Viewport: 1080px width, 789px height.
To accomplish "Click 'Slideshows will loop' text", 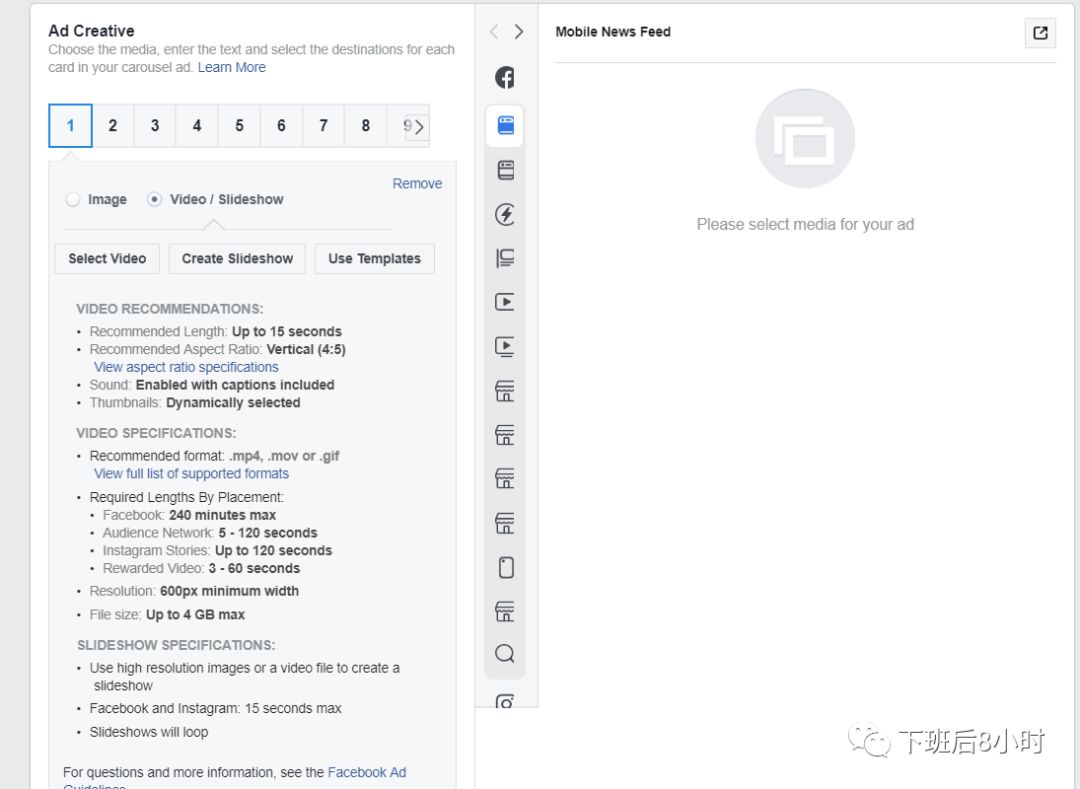I will (149, 732).
